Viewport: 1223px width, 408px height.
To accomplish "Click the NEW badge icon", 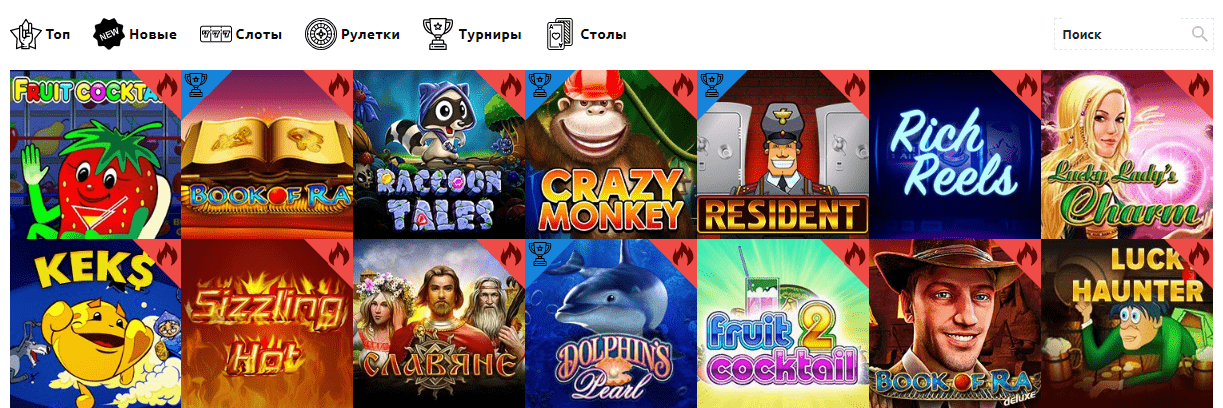I will [x=109, y=34].
